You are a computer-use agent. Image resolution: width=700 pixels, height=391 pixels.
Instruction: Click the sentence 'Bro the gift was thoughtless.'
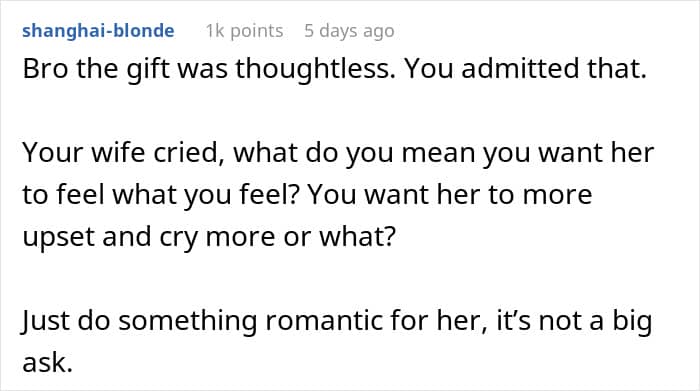[209, 69]
